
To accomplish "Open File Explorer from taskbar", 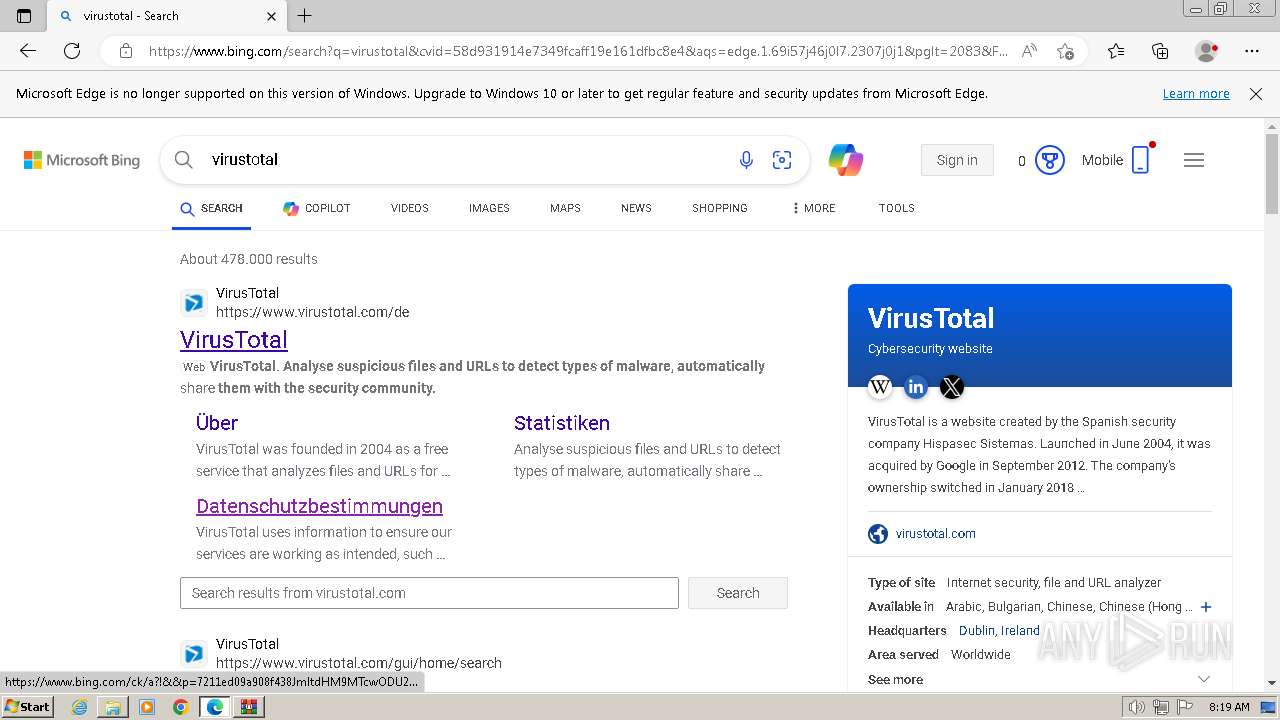I will (113, 707).
